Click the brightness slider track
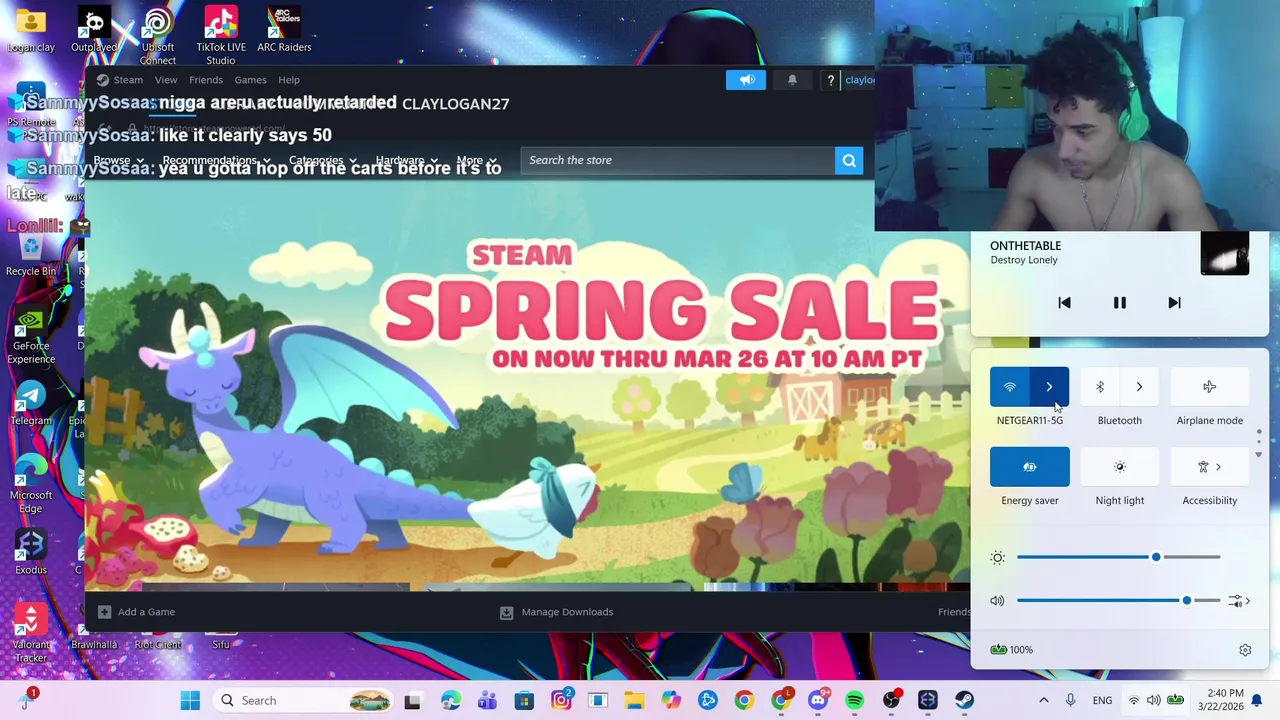Viewport: 1280px width, 720px height. click(x=1118, y=557)
